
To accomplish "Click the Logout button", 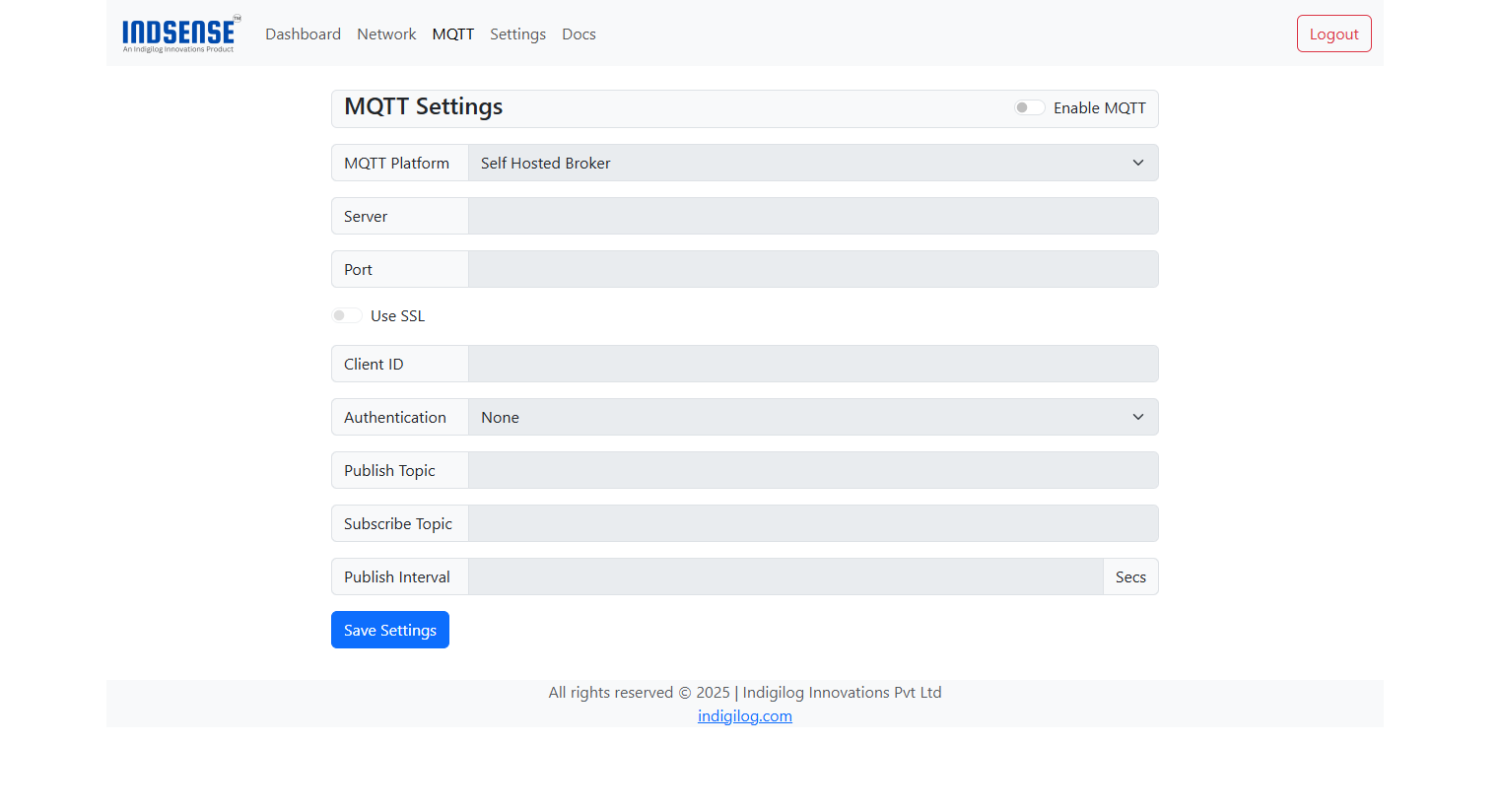I will [x=1333, y=33].
